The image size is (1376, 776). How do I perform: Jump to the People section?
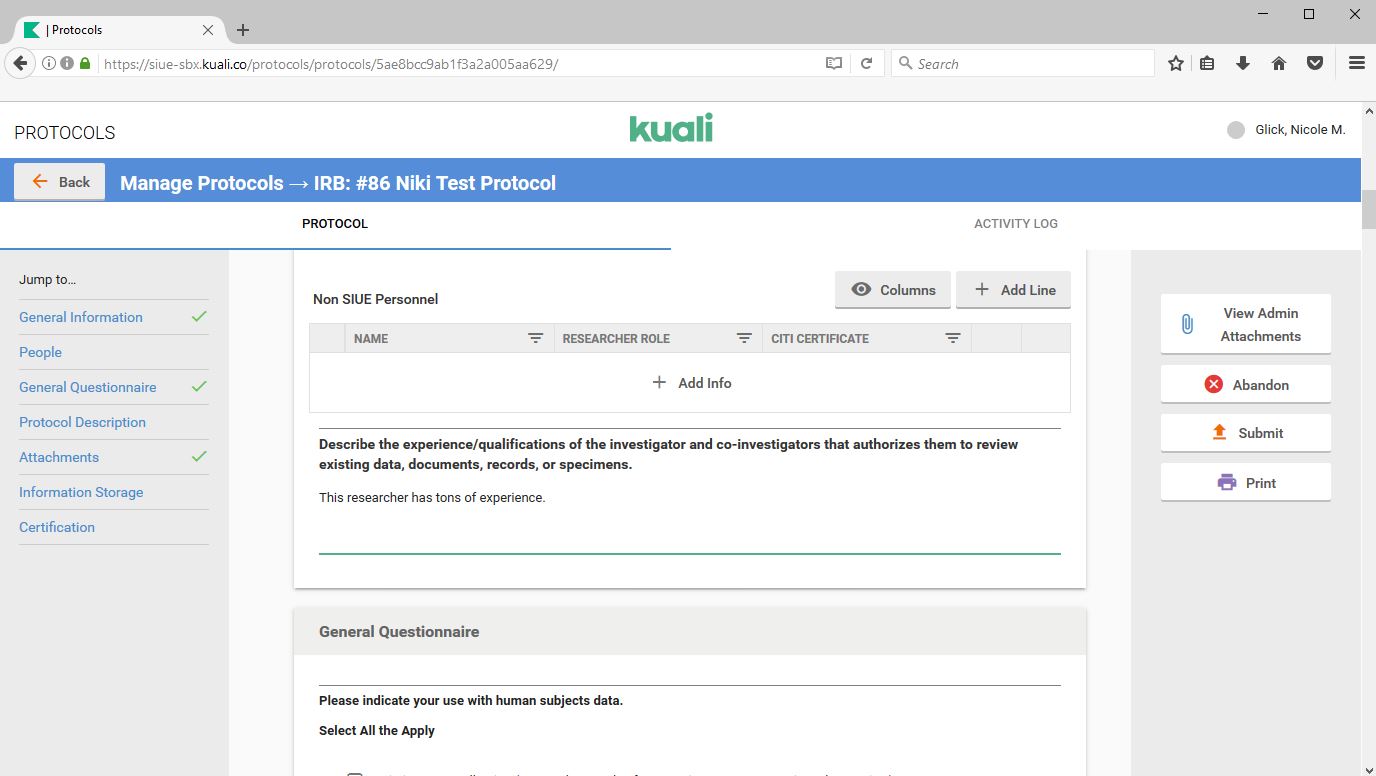tap(40, 352)
